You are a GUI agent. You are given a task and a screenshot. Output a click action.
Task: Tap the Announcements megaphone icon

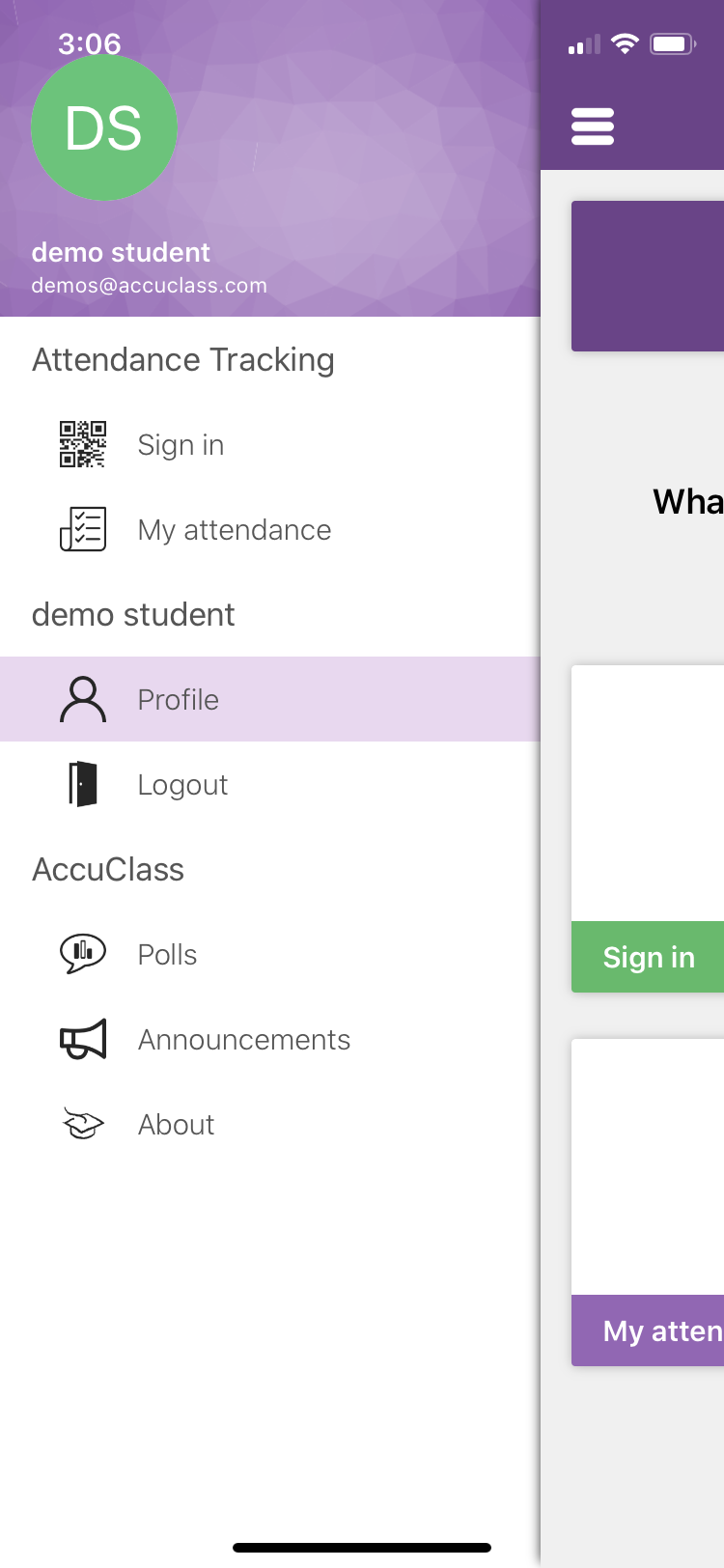pyautogui.click(x=83, y=1039)
